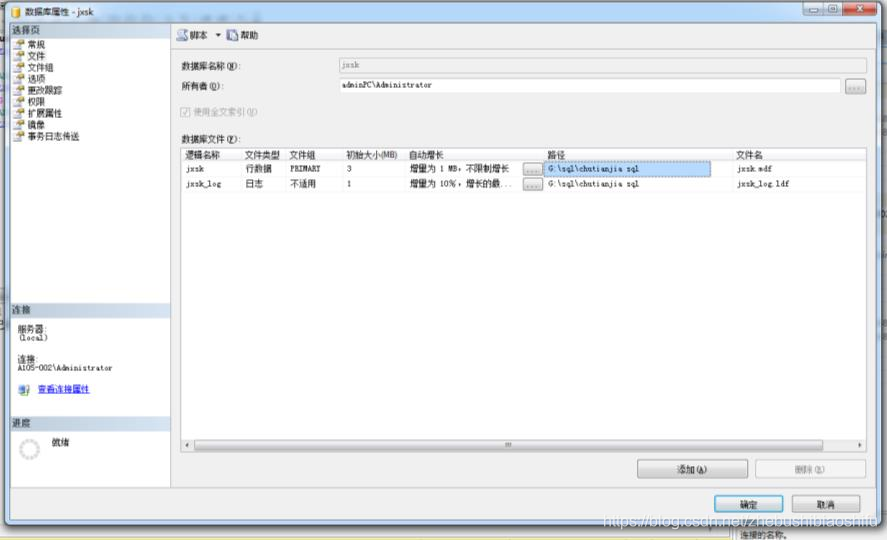Click the PRIMARY filegroup cell
The image size is (887, 540).
(x=315, y=169)
